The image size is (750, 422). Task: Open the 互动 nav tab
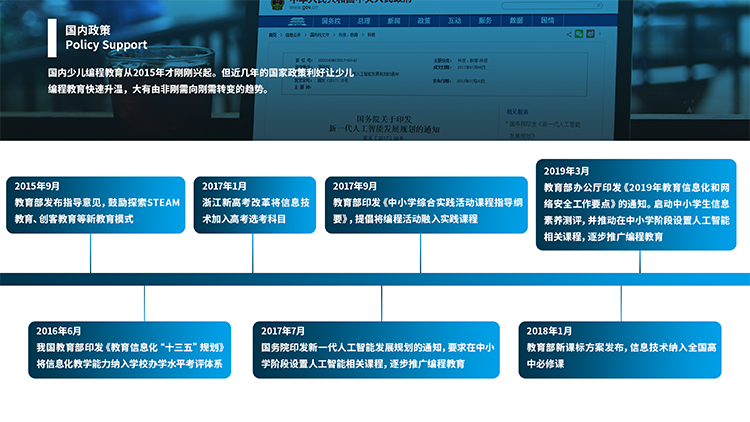click(454, 21)
